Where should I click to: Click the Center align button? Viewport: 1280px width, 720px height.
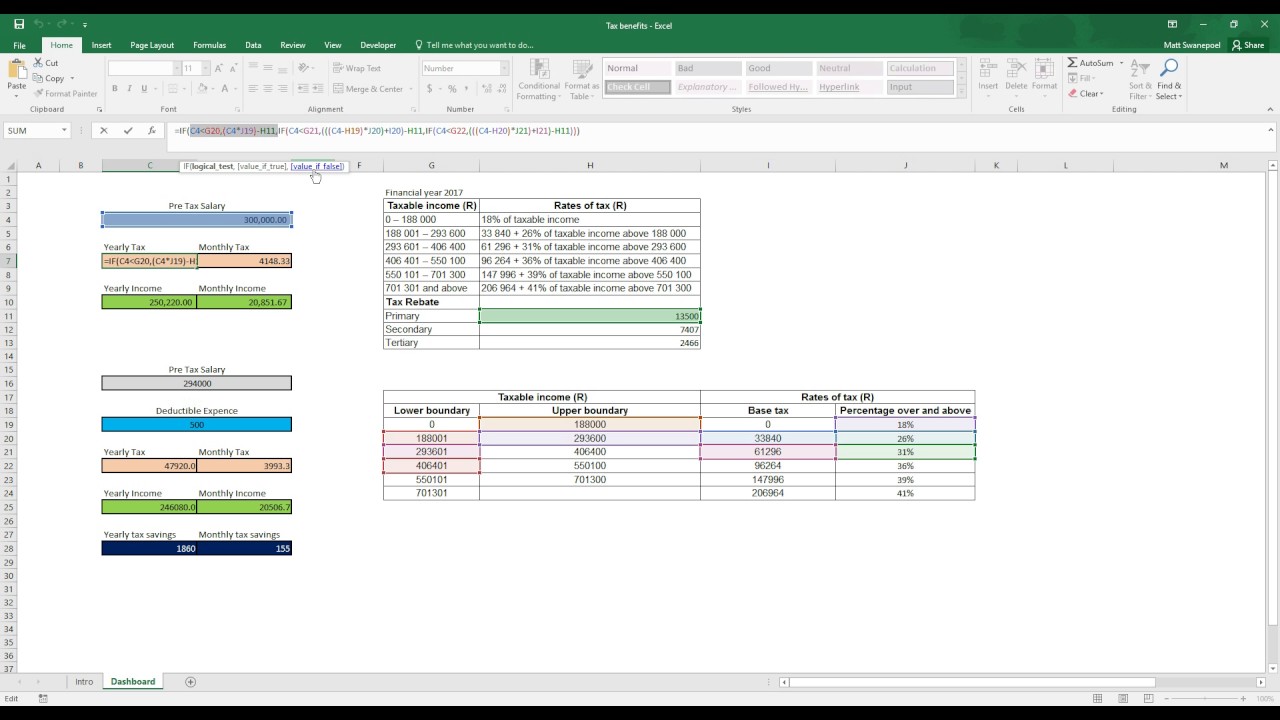267,89
